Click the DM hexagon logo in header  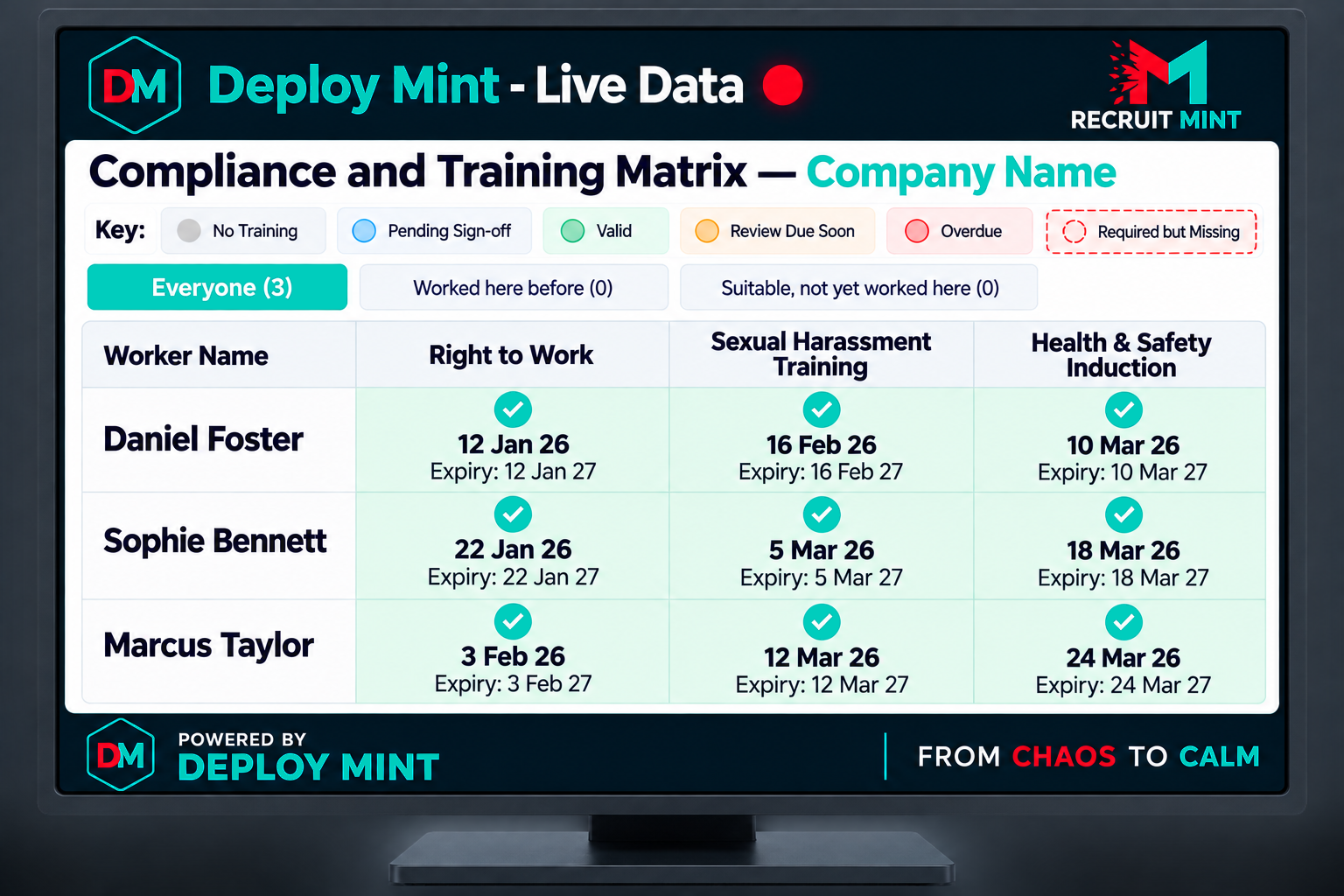[135, 85]
